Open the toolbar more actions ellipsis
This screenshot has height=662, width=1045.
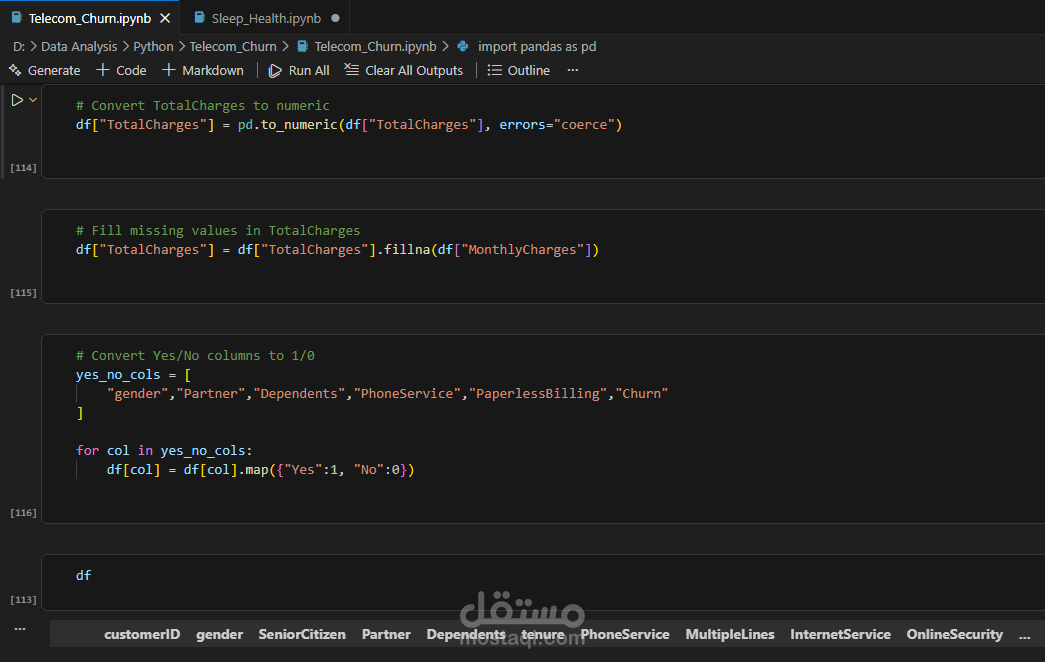(x=572, y=70)
